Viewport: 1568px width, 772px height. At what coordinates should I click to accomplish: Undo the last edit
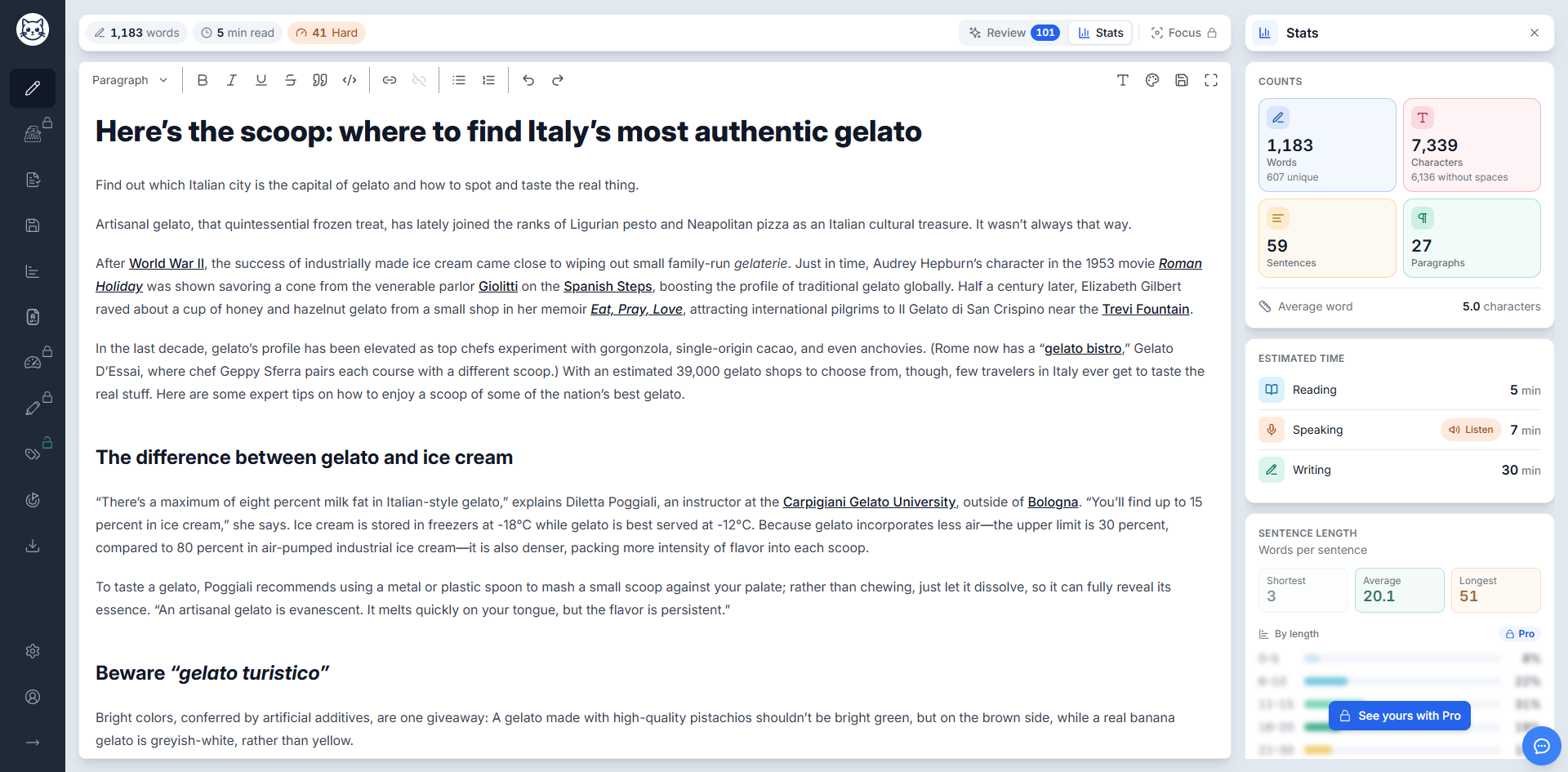coord(528,80)
